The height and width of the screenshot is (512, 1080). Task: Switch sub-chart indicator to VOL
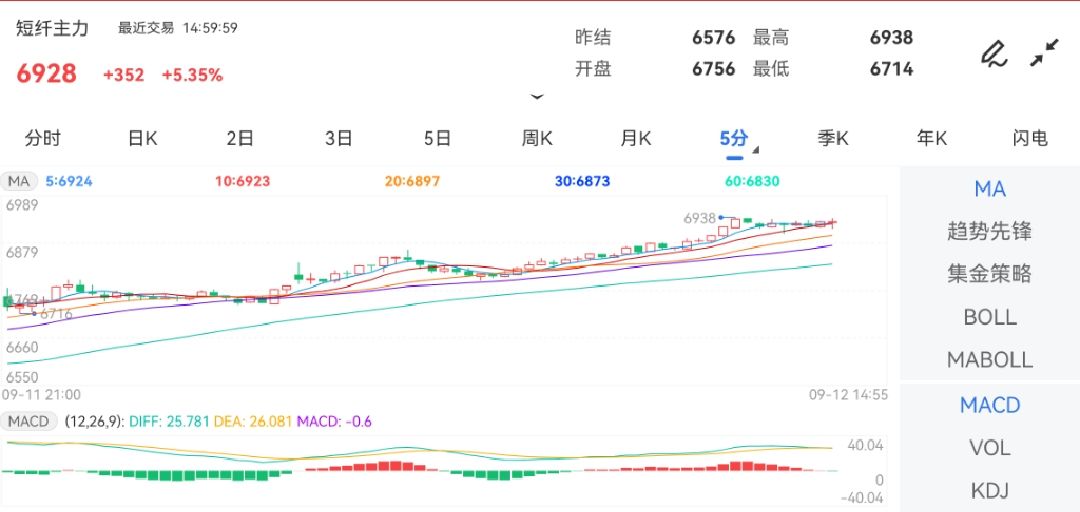[989, 448]
